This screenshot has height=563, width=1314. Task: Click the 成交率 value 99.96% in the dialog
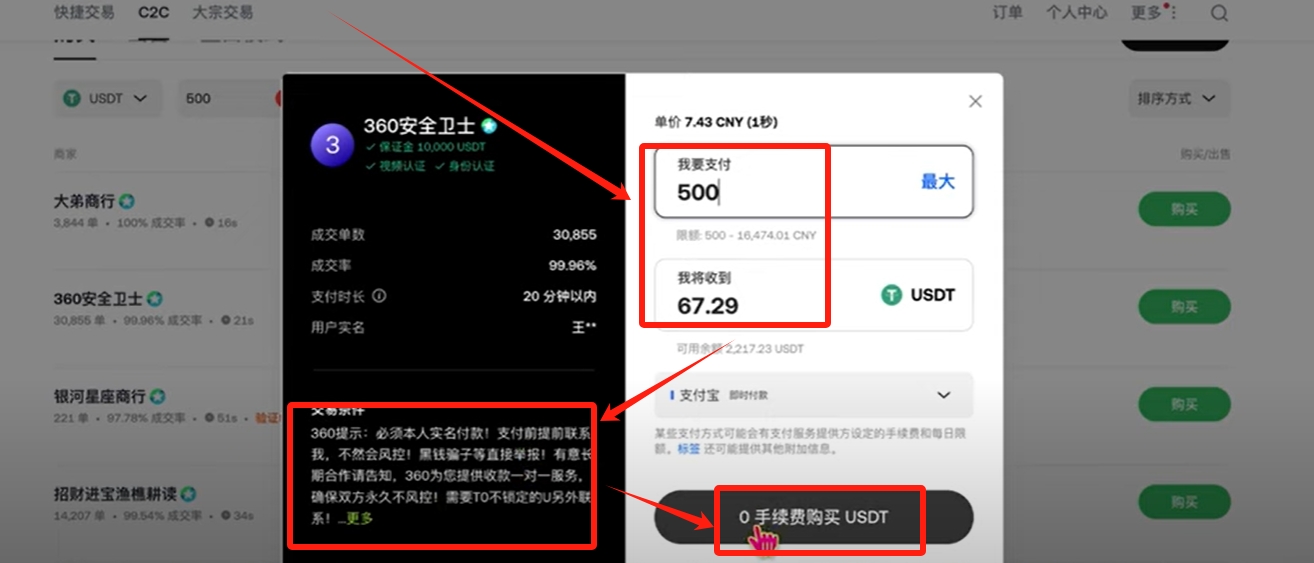[573, 266]
